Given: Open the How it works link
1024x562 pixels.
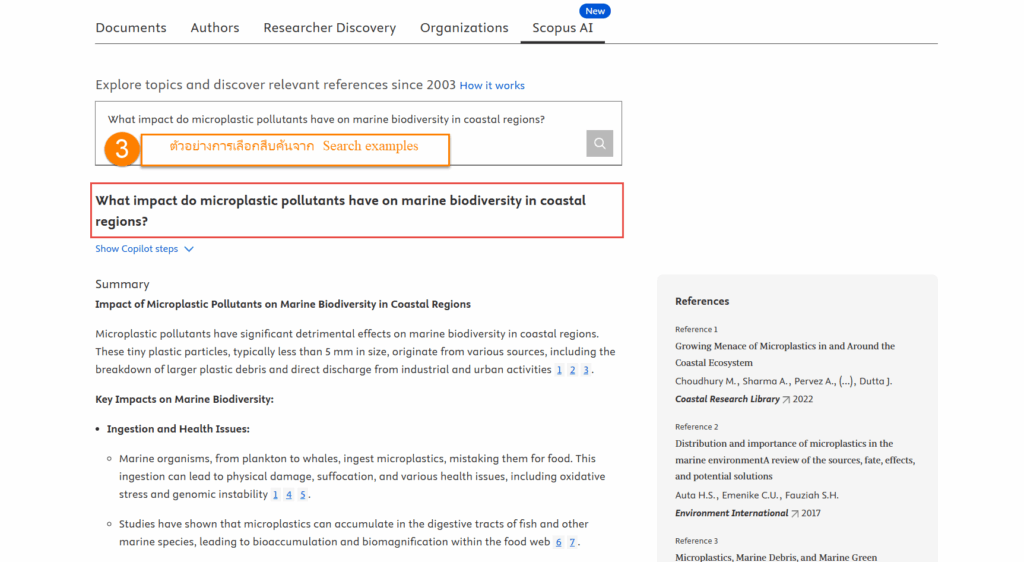Looking at the screenshot, I should coord(492,86).
